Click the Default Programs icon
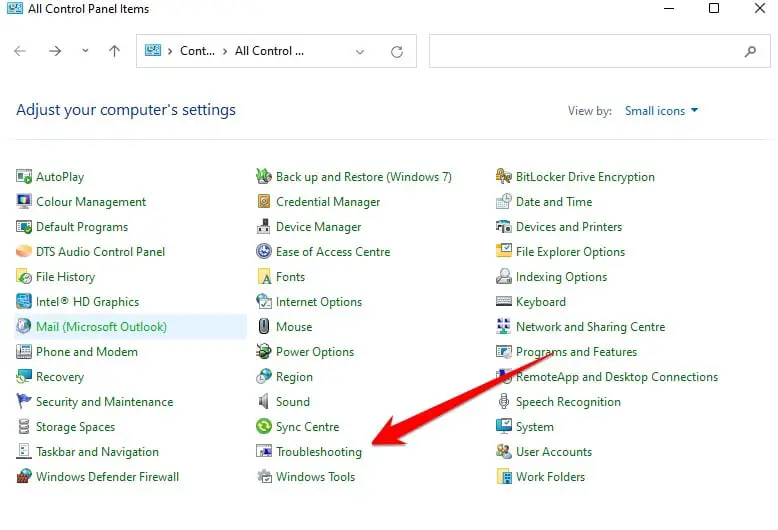This screenshot has width=778, height=530. 24,226
